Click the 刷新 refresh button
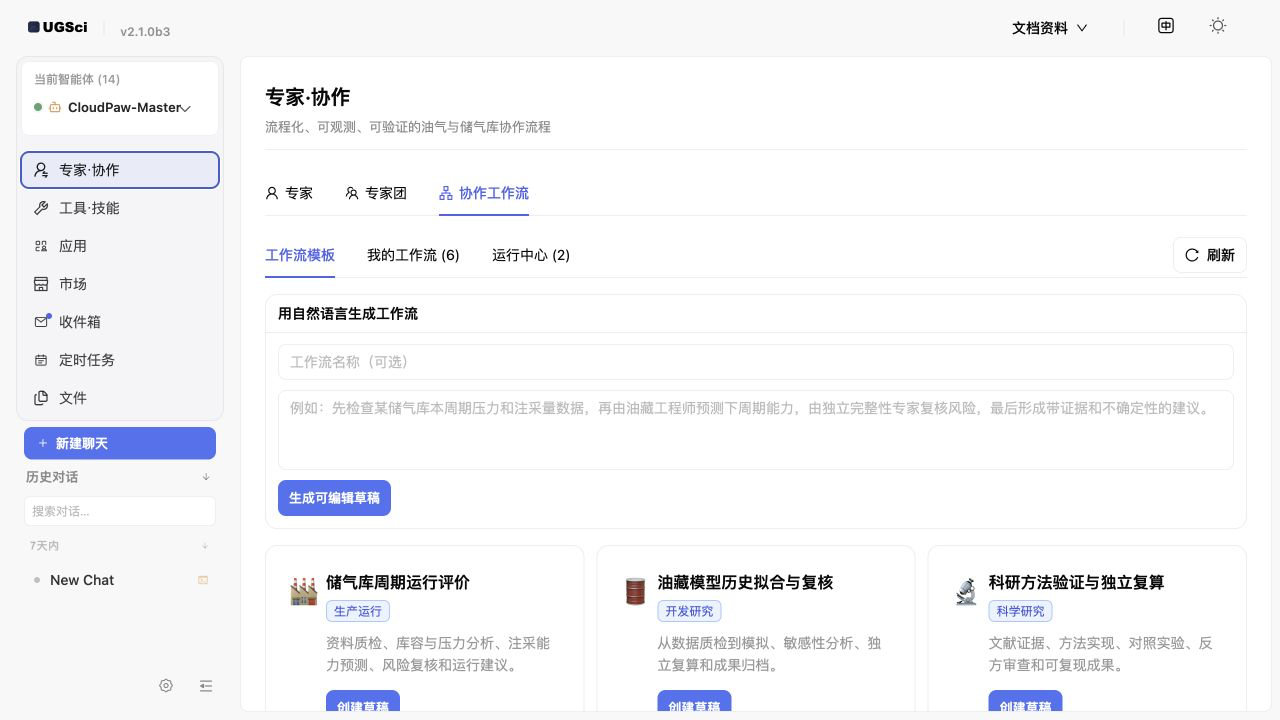Viewport: 1280px width, 720px height. [x=1210, y=255]
